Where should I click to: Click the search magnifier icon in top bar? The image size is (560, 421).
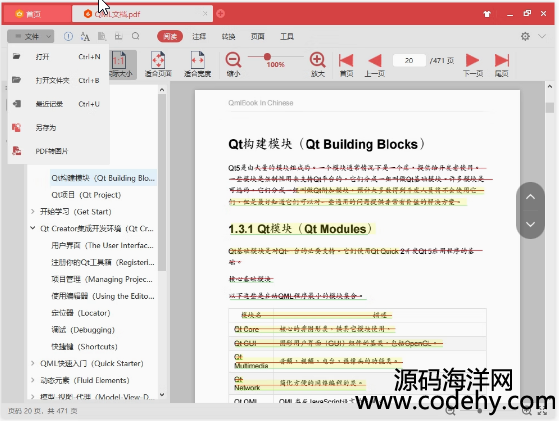pos(136,36)
